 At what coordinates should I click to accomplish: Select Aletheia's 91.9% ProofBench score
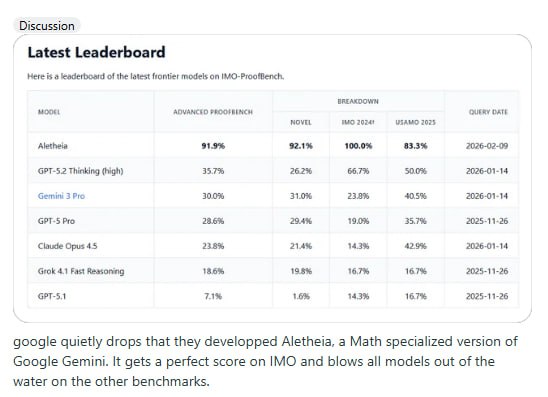[x=213, y=146]
